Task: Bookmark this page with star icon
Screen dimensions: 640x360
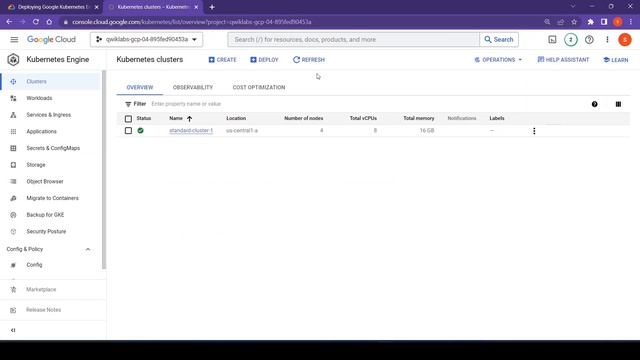Action: [574, 22]
